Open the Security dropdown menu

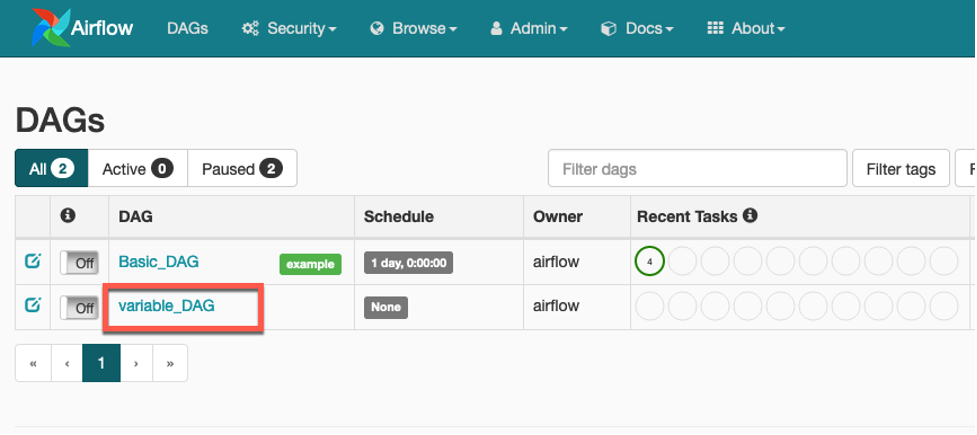click(289, 29)
